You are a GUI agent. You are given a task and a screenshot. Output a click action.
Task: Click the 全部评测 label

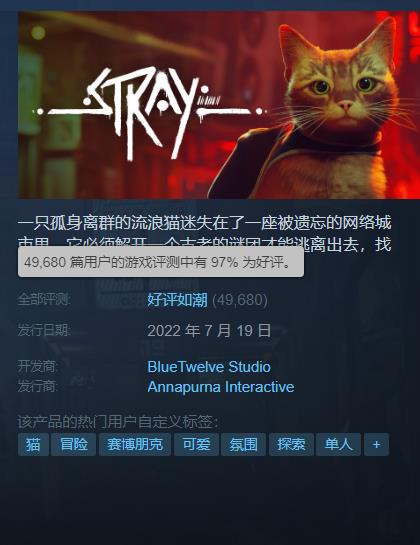44,299
